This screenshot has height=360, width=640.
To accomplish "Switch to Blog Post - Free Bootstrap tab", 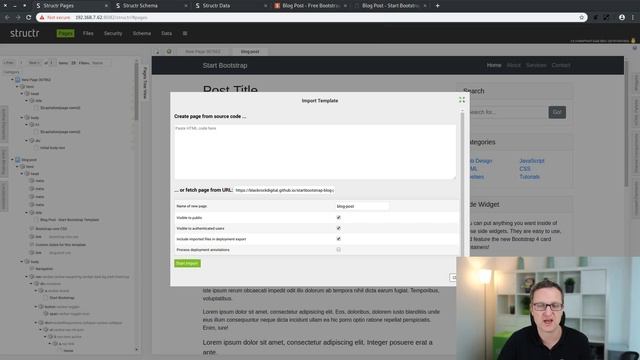I will [x=311, y=6].
